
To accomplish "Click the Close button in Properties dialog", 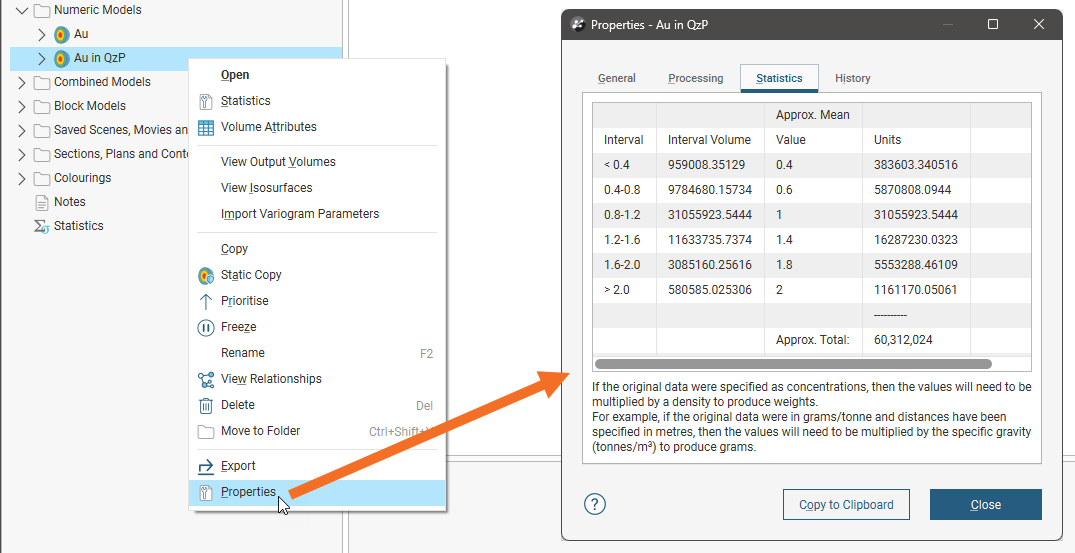I will pos(985,504).
